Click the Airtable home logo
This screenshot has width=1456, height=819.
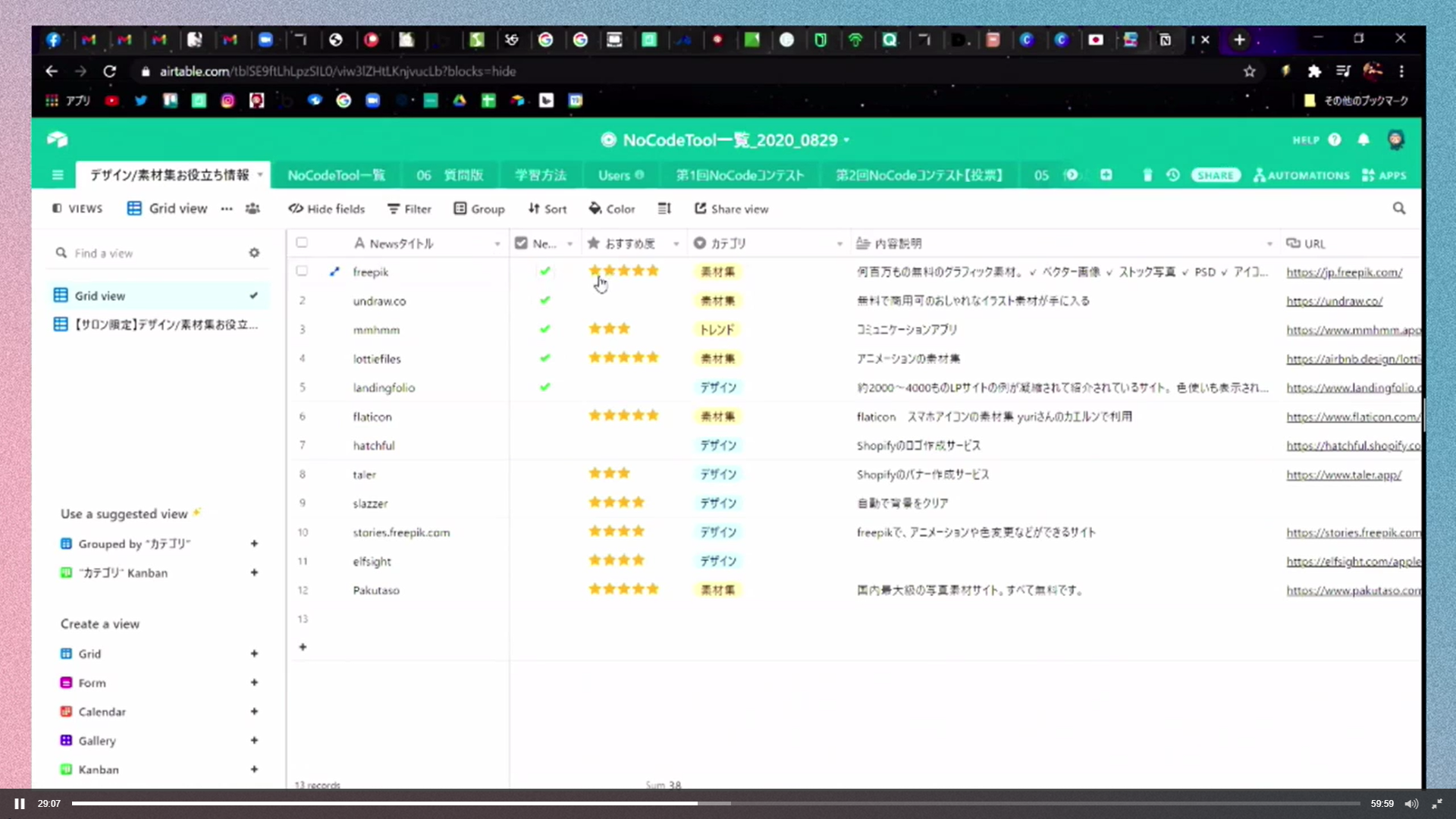(x=58, y=140)
